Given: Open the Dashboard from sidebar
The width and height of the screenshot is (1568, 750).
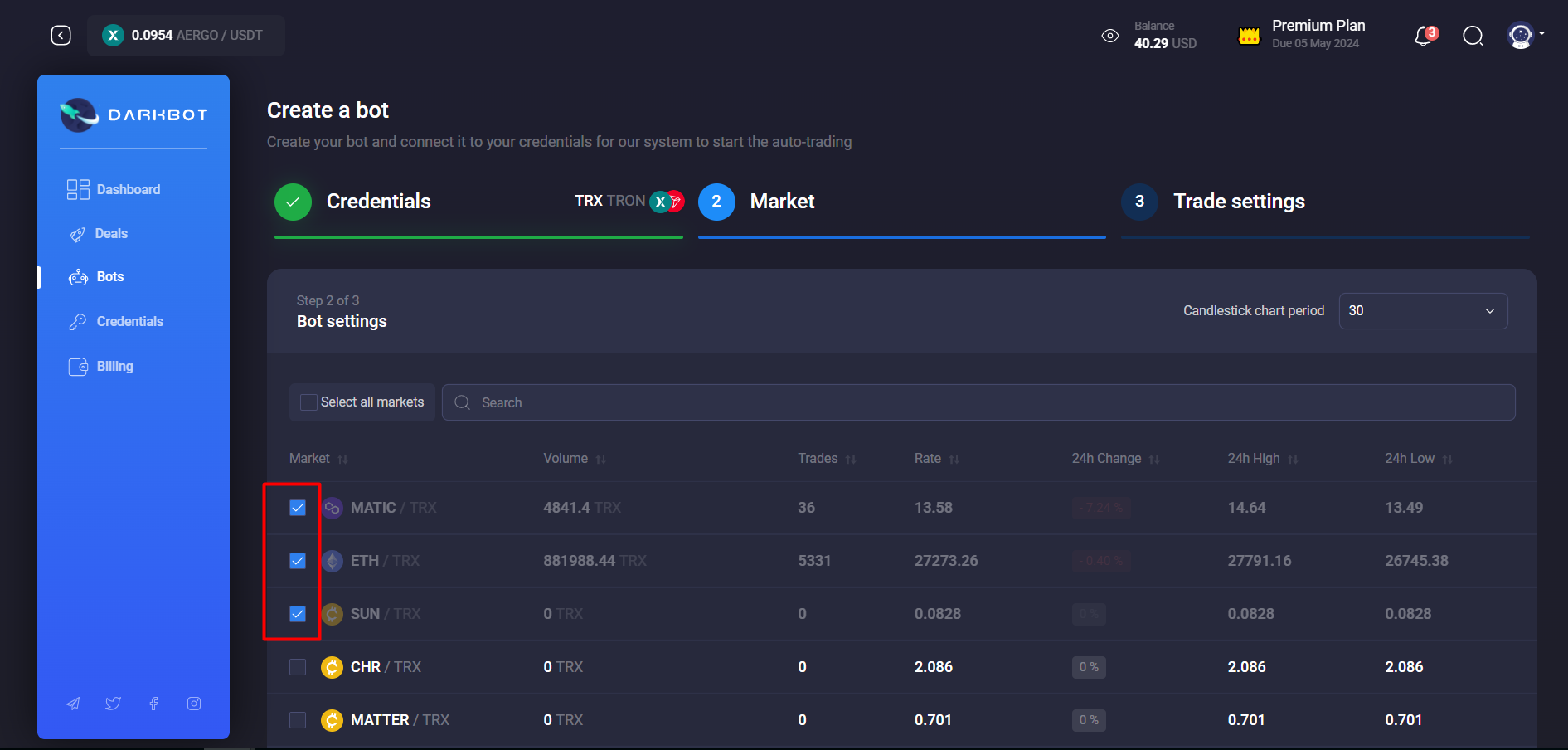Looking at the screenshot, I should [126, 189].
